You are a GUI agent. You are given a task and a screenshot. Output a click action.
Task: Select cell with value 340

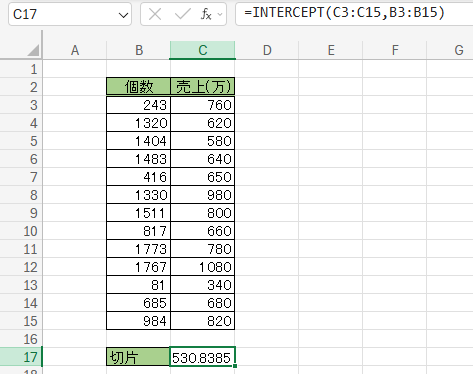click(203, 285)
